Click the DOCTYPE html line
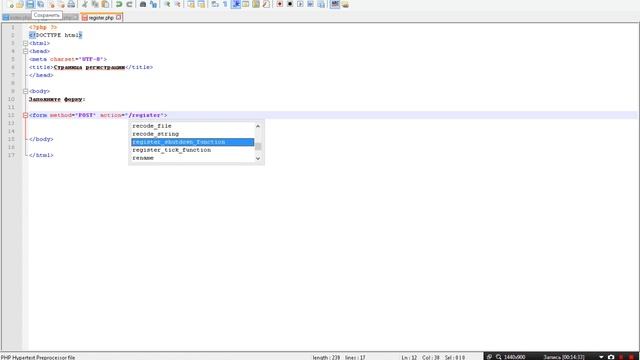This screenshot has height=360, width=640. click(56, 36)
